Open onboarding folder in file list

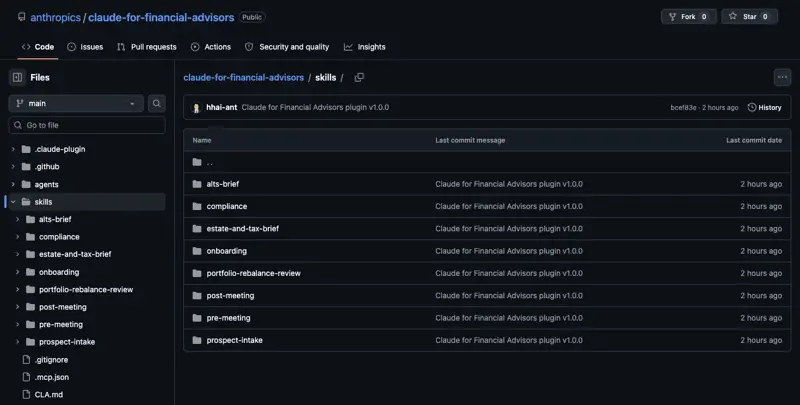[x=227, y=251]
